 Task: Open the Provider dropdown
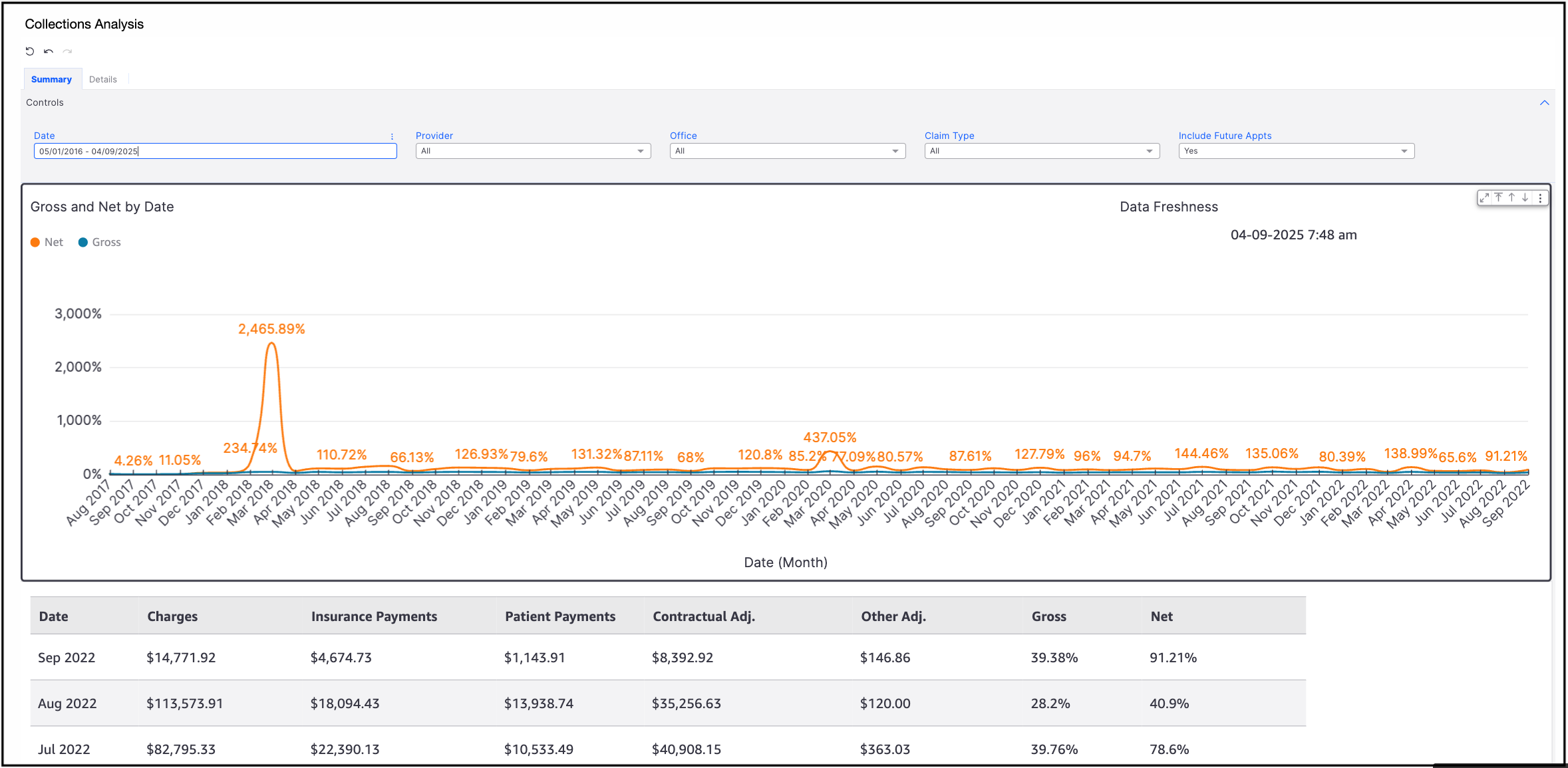(533, 151)
